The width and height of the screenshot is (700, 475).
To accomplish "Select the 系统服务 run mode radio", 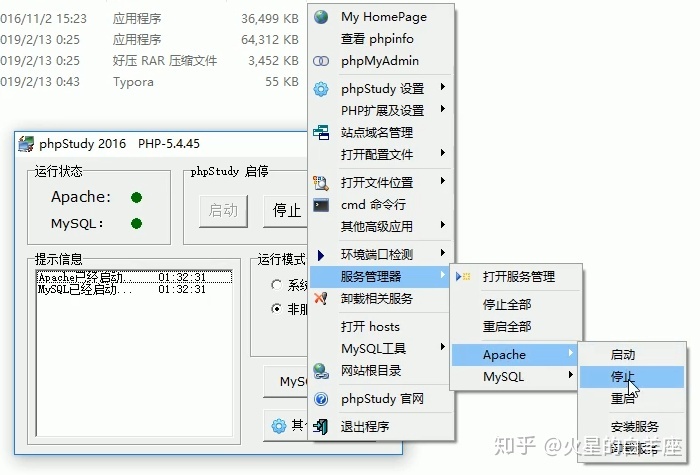I will (277, 284).
